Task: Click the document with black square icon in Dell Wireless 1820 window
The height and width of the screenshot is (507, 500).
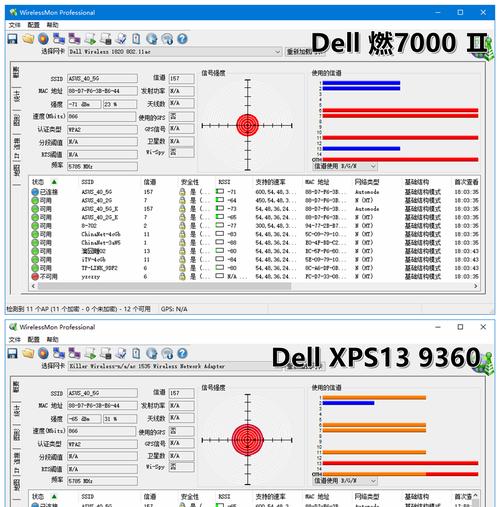Action: point(106,39)
